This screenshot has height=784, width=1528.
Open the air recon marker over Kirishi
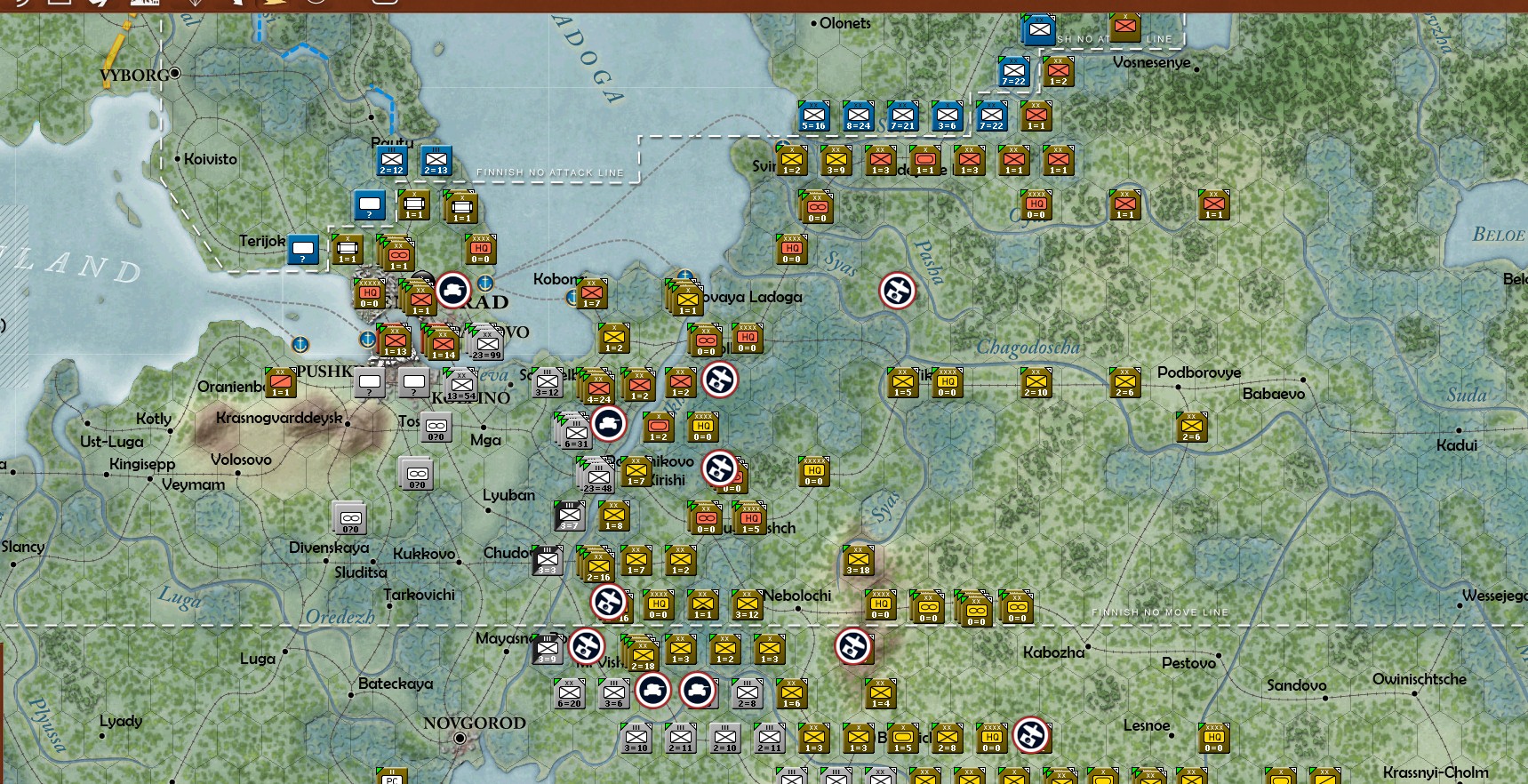click(720, 468)
